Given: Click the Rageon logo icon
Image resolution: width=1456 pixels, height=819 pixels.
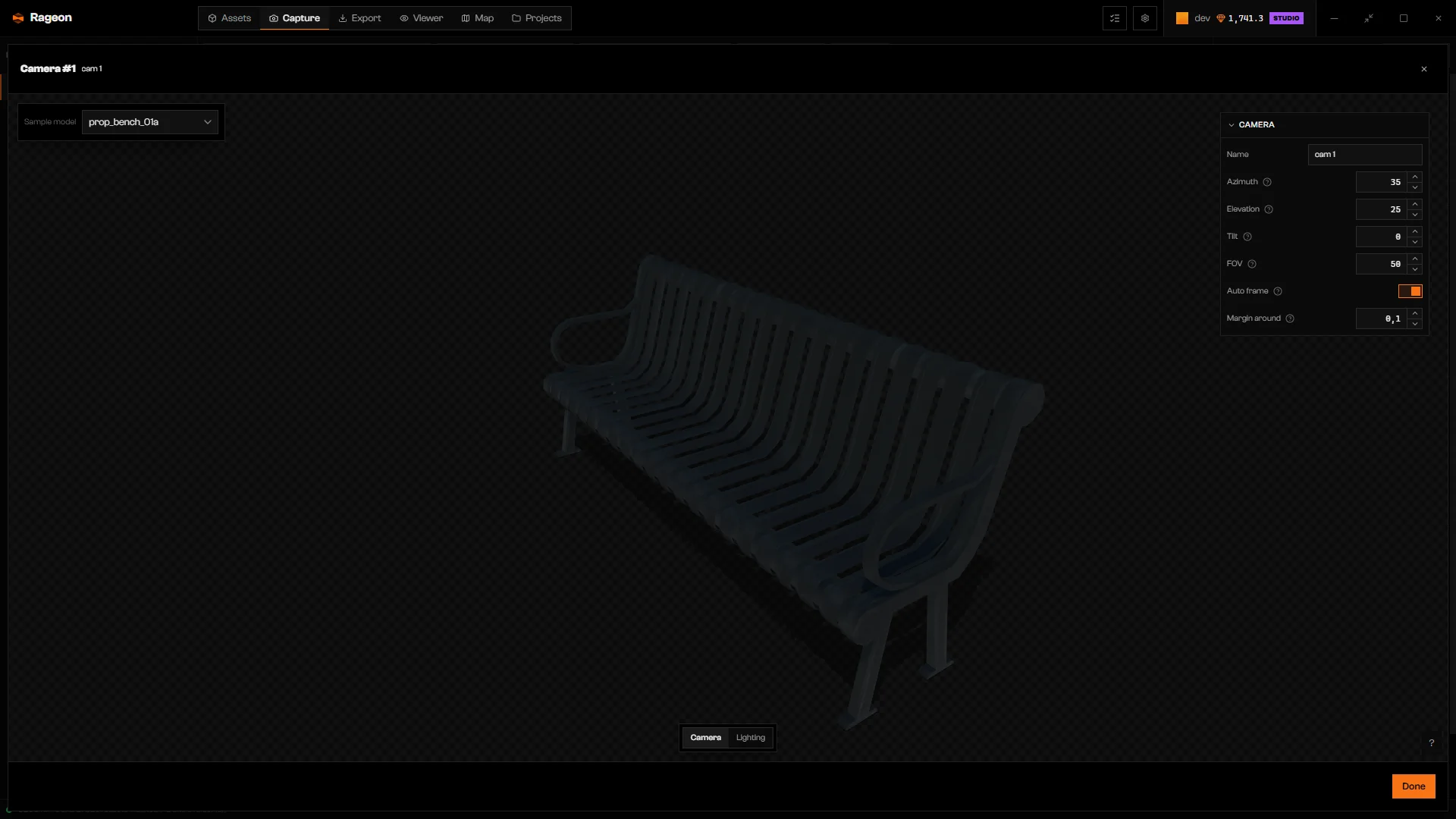Looking at the screenshot, I should (x=18, y=18).
